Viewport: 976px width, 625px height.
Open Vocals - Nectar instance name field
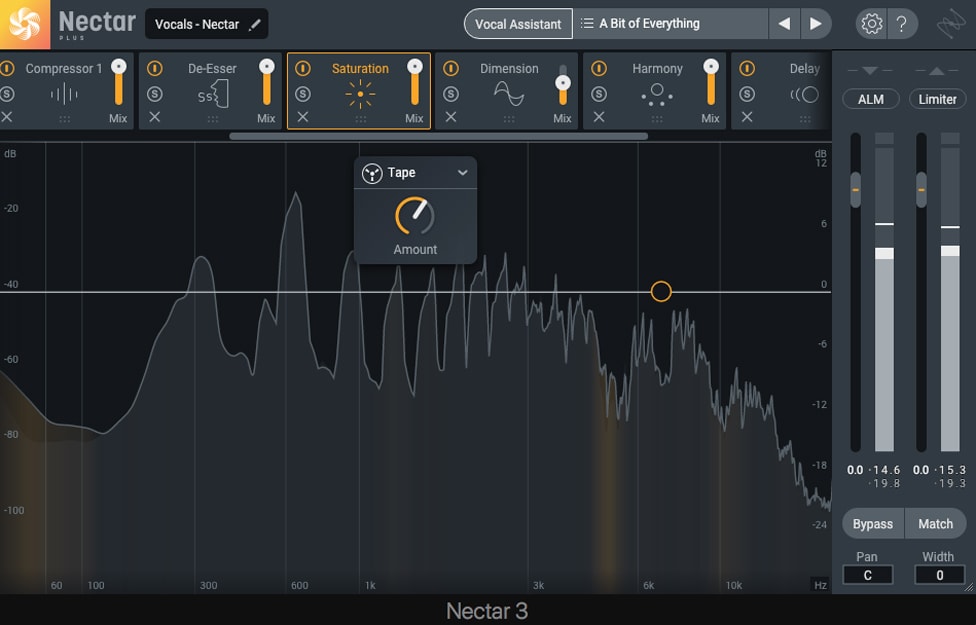pyautogui.click(x=207, y=24)
